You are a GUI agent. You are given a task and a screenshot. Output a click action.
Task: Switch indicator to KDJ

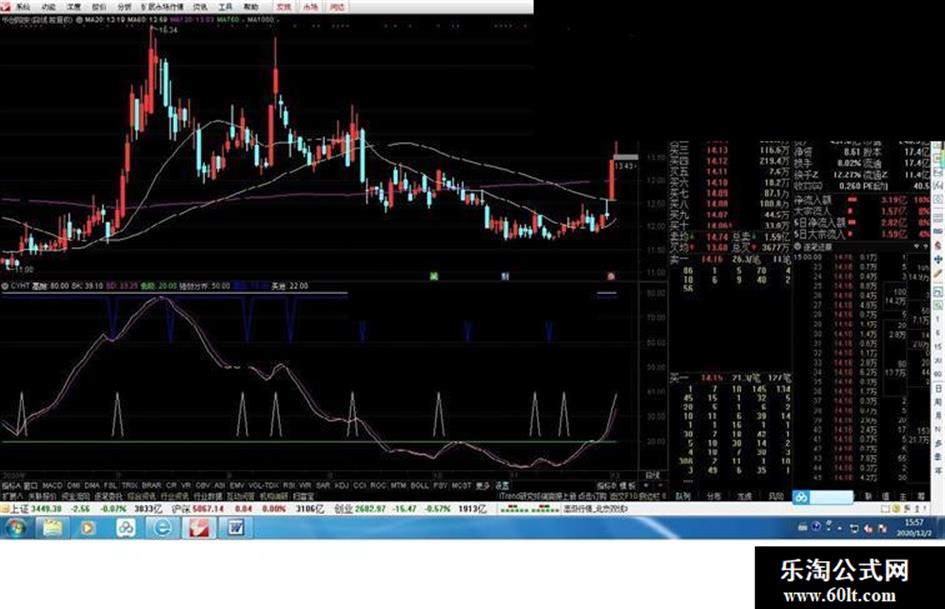[x=342, y=485]
